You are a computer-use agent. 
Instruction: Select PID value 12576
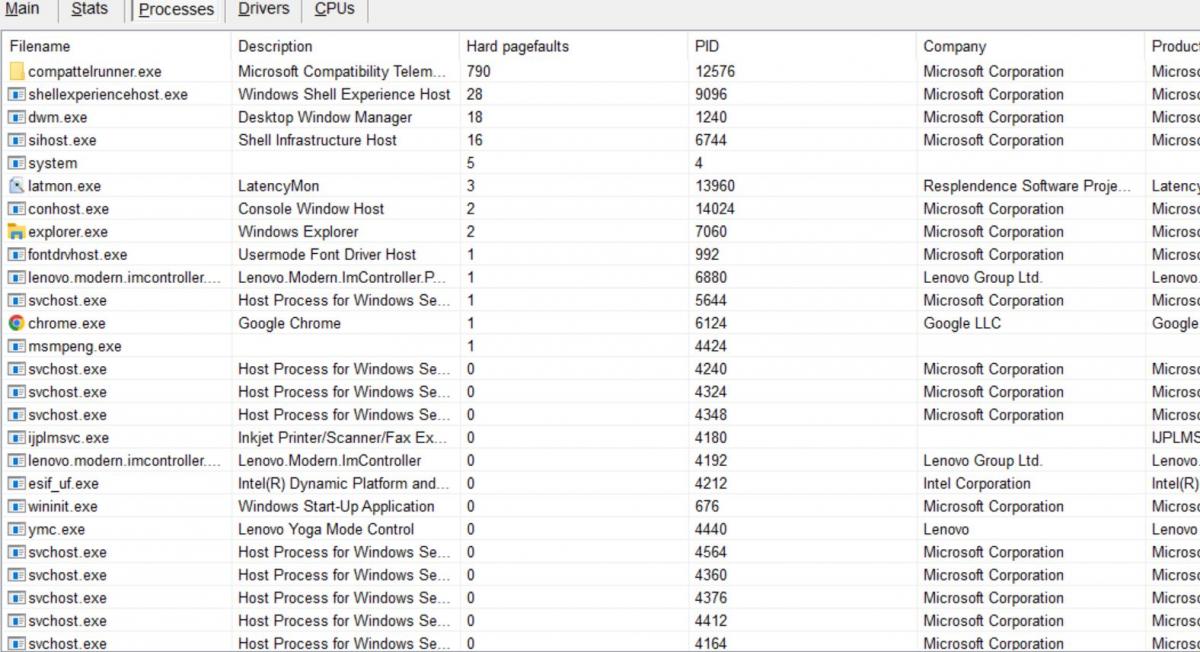click(716, 72)
